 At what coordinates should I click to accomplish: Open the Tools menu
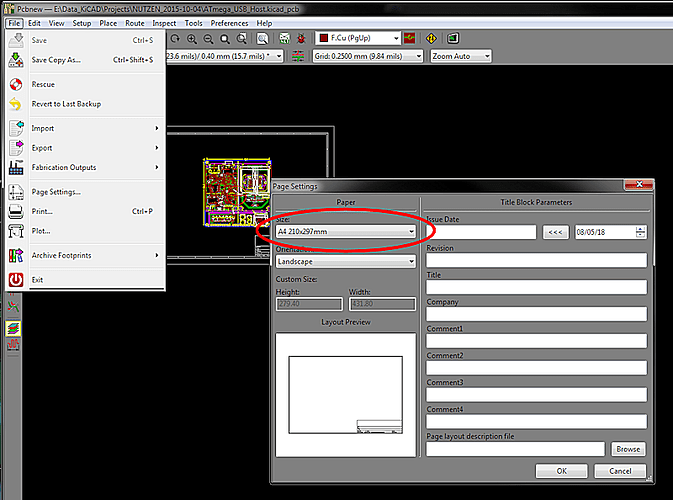194,23
